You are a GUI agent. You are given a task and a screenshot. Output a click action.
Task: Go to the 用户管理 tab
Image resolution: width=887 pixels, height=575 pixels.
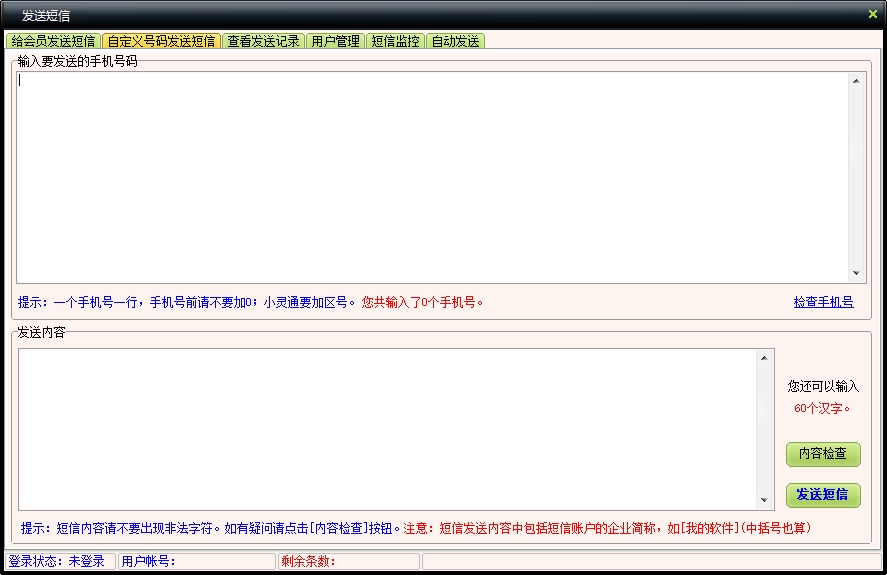[335, 41]
